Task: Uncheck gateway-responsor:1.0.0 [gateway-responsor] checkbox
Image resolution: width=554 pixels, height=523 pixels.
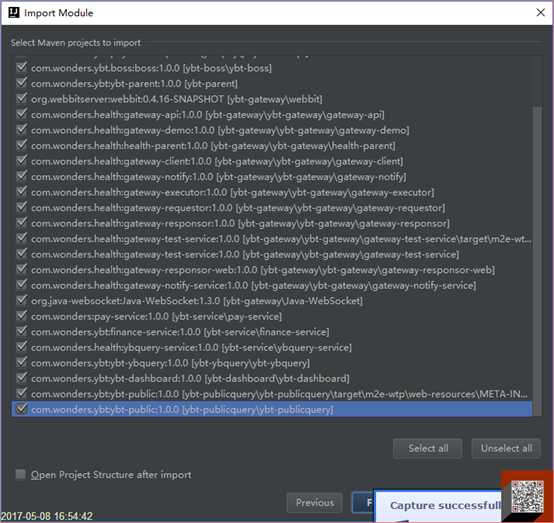Action: [22, 223]
